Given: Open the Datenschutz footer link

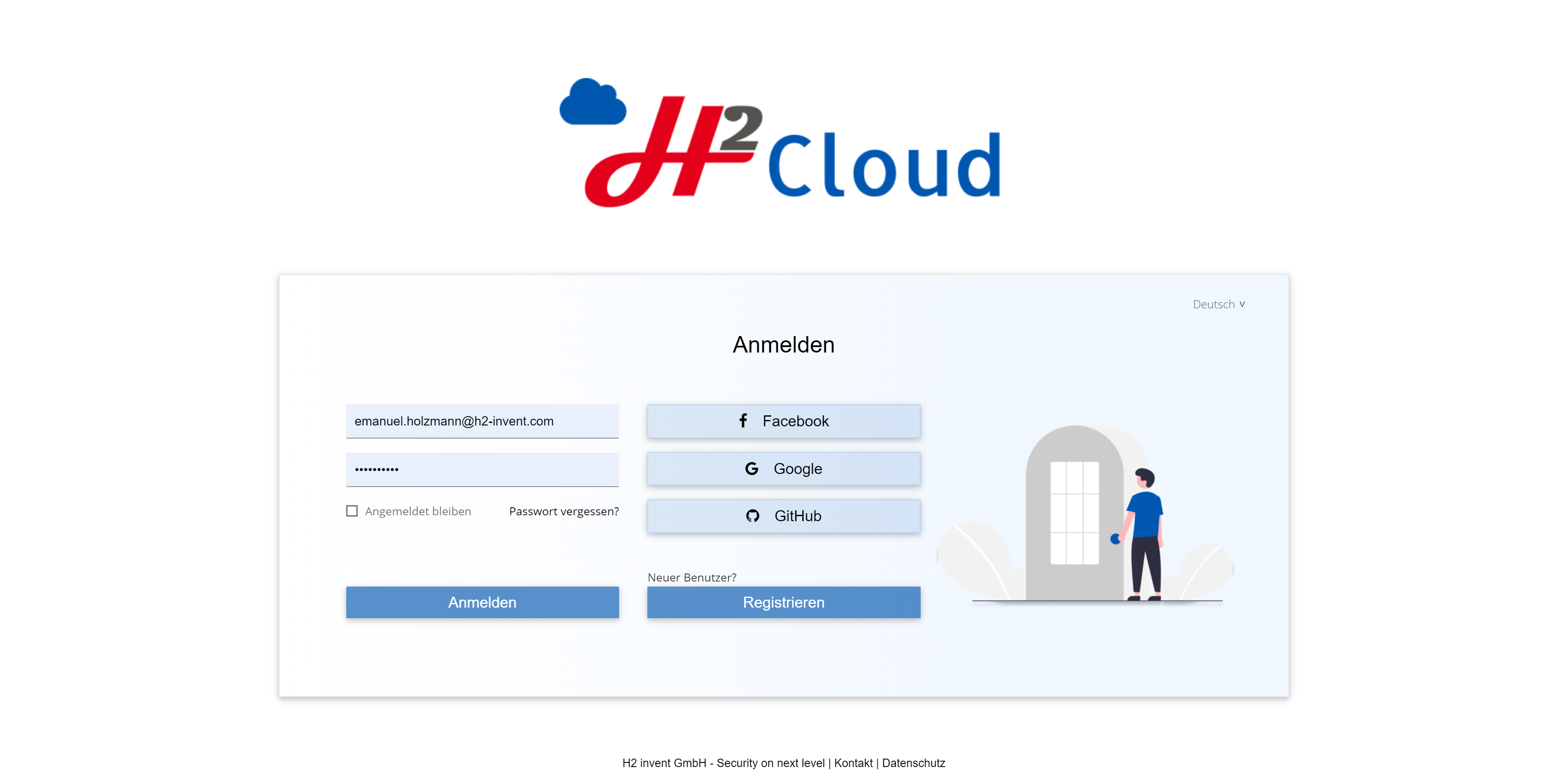Looking at the screenshot, I should click(x=913, y=763).
